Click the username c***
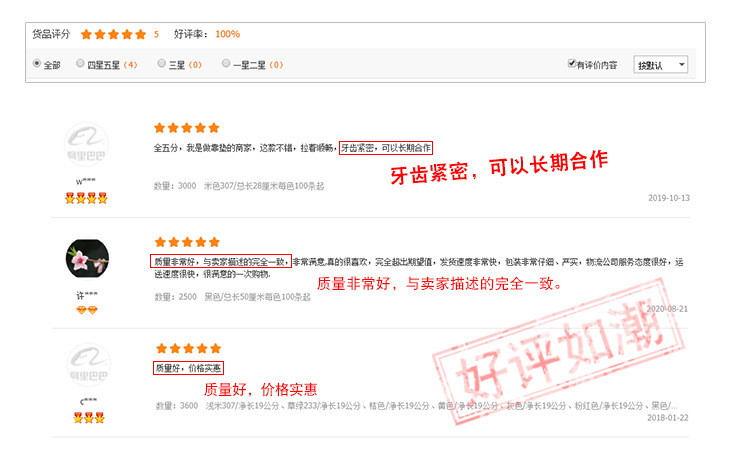 tap(88, 401)
